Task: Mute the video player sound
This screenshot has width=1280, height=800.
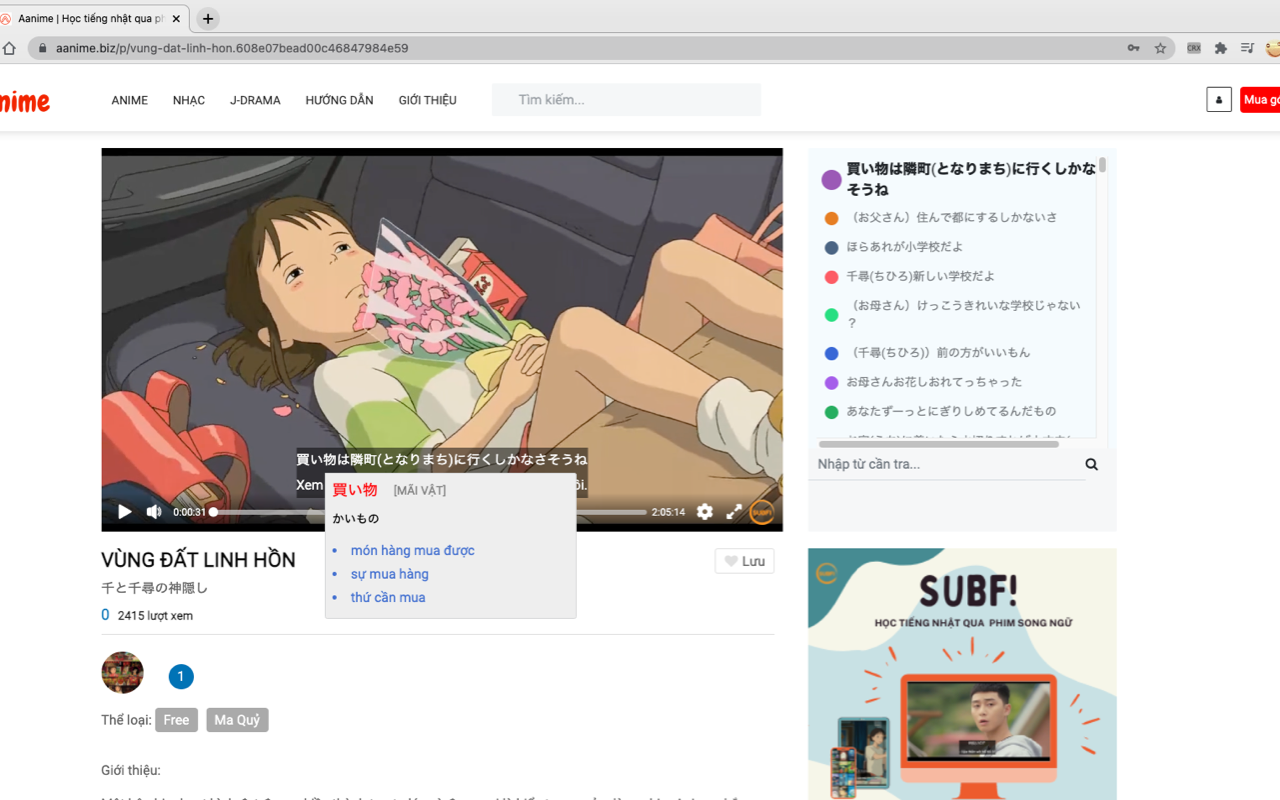Action: click(x=153, y=511)
